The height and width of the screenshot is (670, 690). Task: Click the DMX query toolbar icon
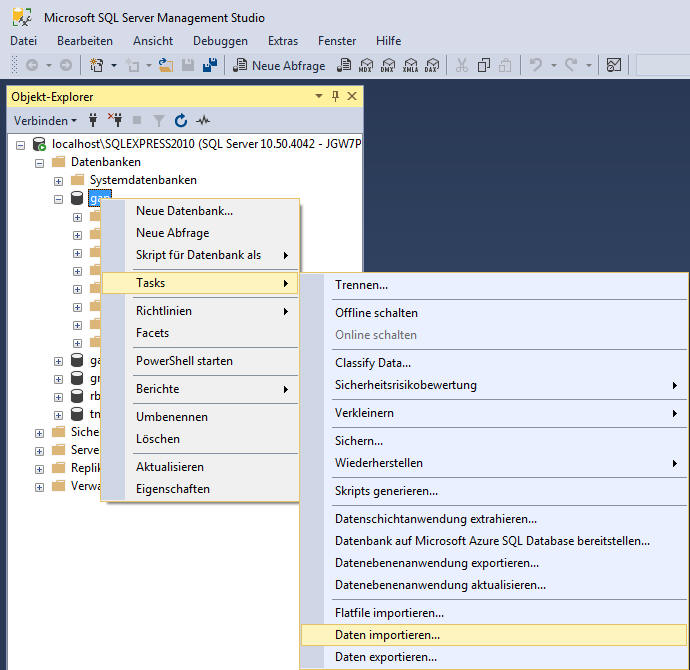pyautogui.click(x=388, y=66)
